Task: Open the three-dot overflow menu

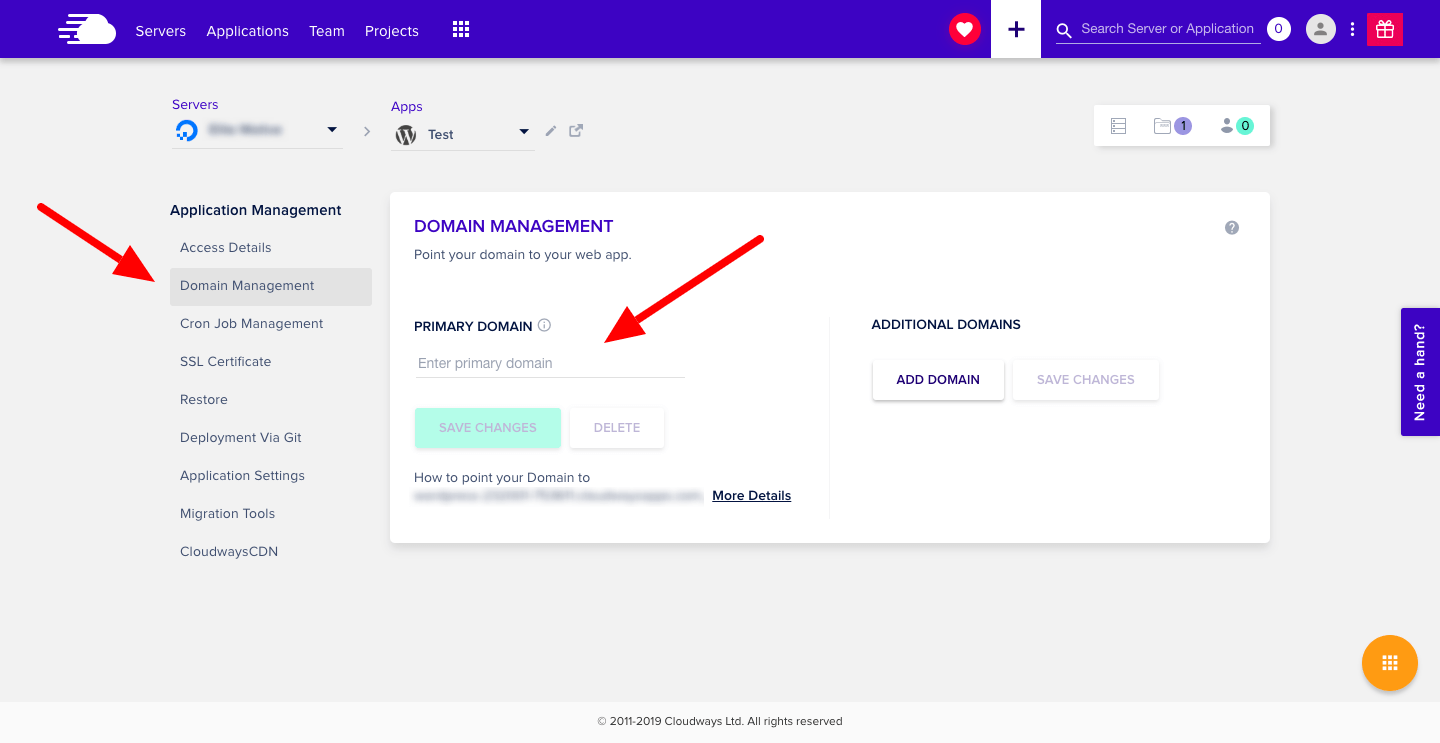Action: 1353,29
